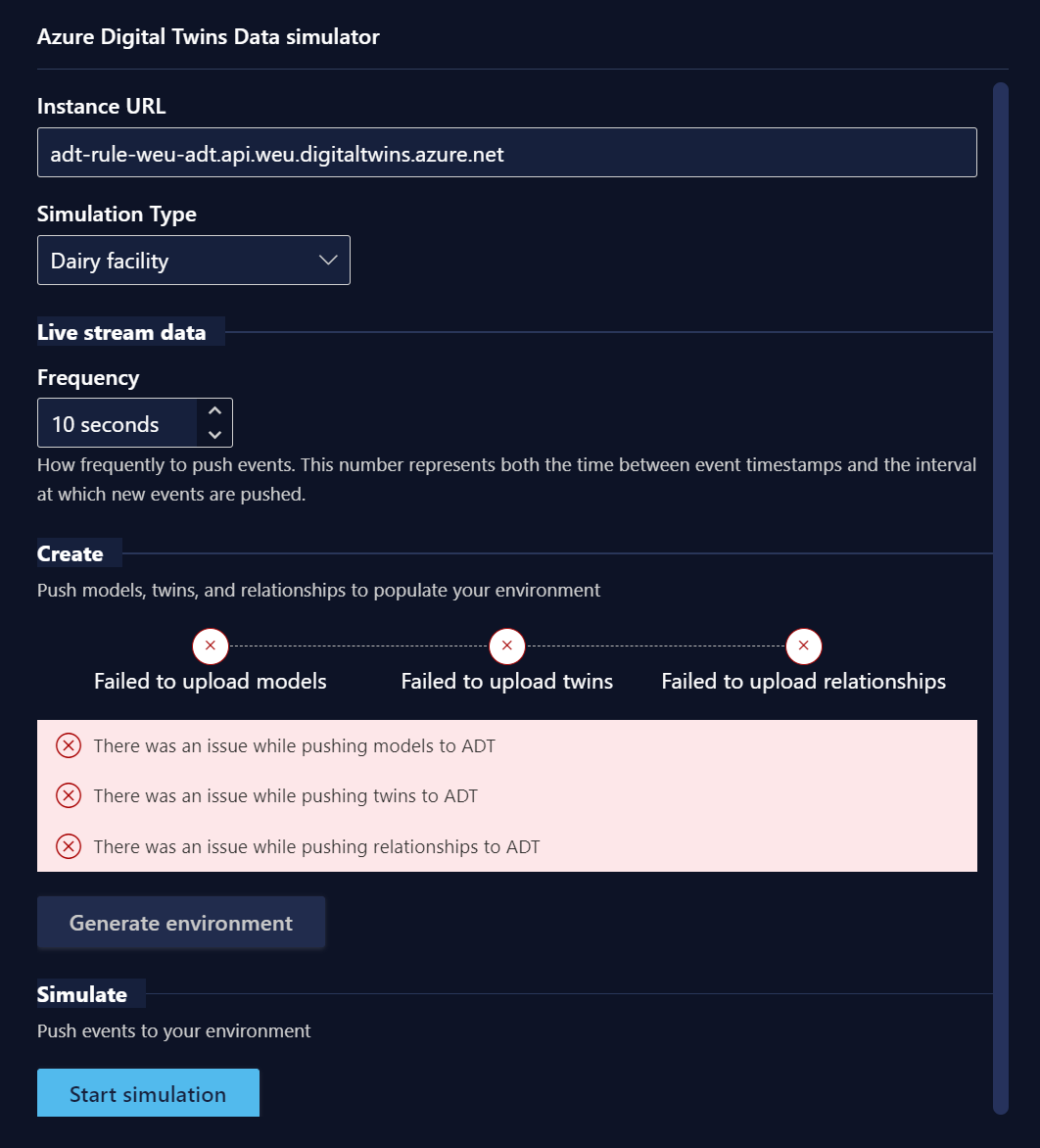Screen dimensions: 1040x1148
Task: Click the failed models step icon
Action: (210, 646)
